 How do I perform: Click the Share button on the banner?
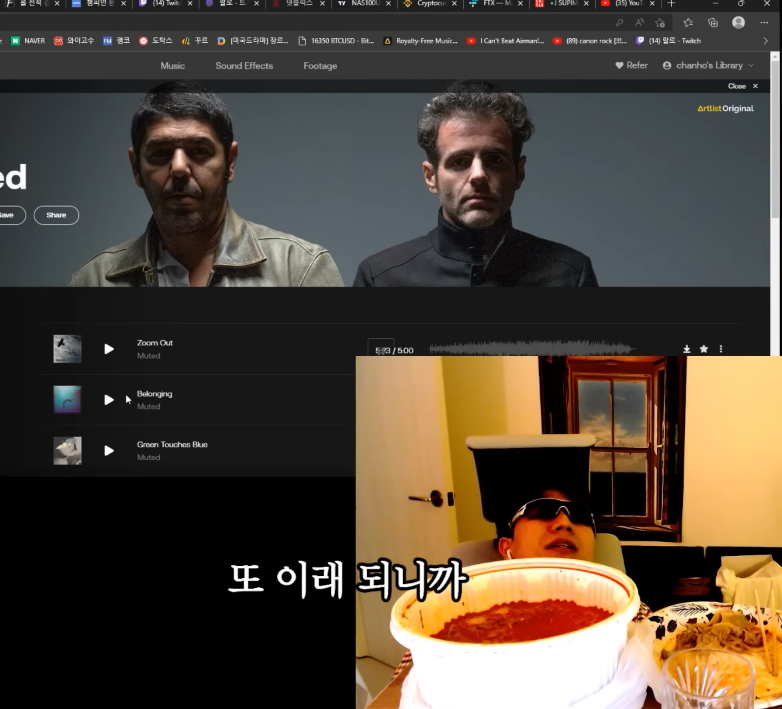56,215
